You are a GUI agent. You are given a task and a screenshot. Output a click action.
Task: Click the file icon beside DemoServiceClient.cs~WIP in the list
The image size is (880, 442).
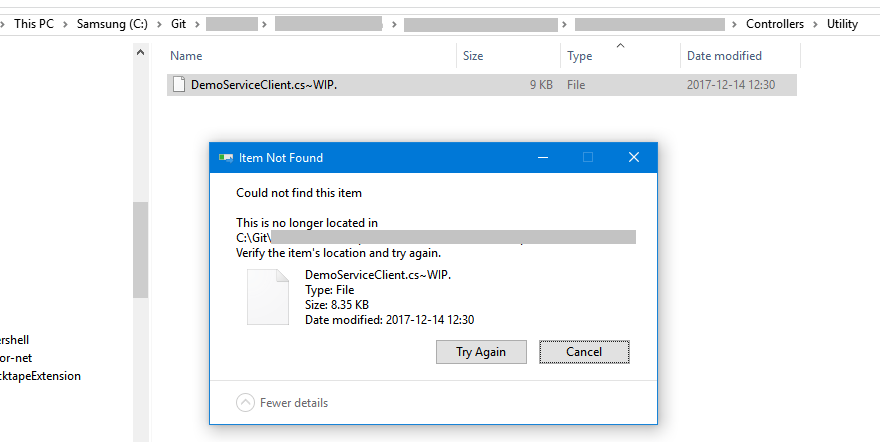(179, 85)
